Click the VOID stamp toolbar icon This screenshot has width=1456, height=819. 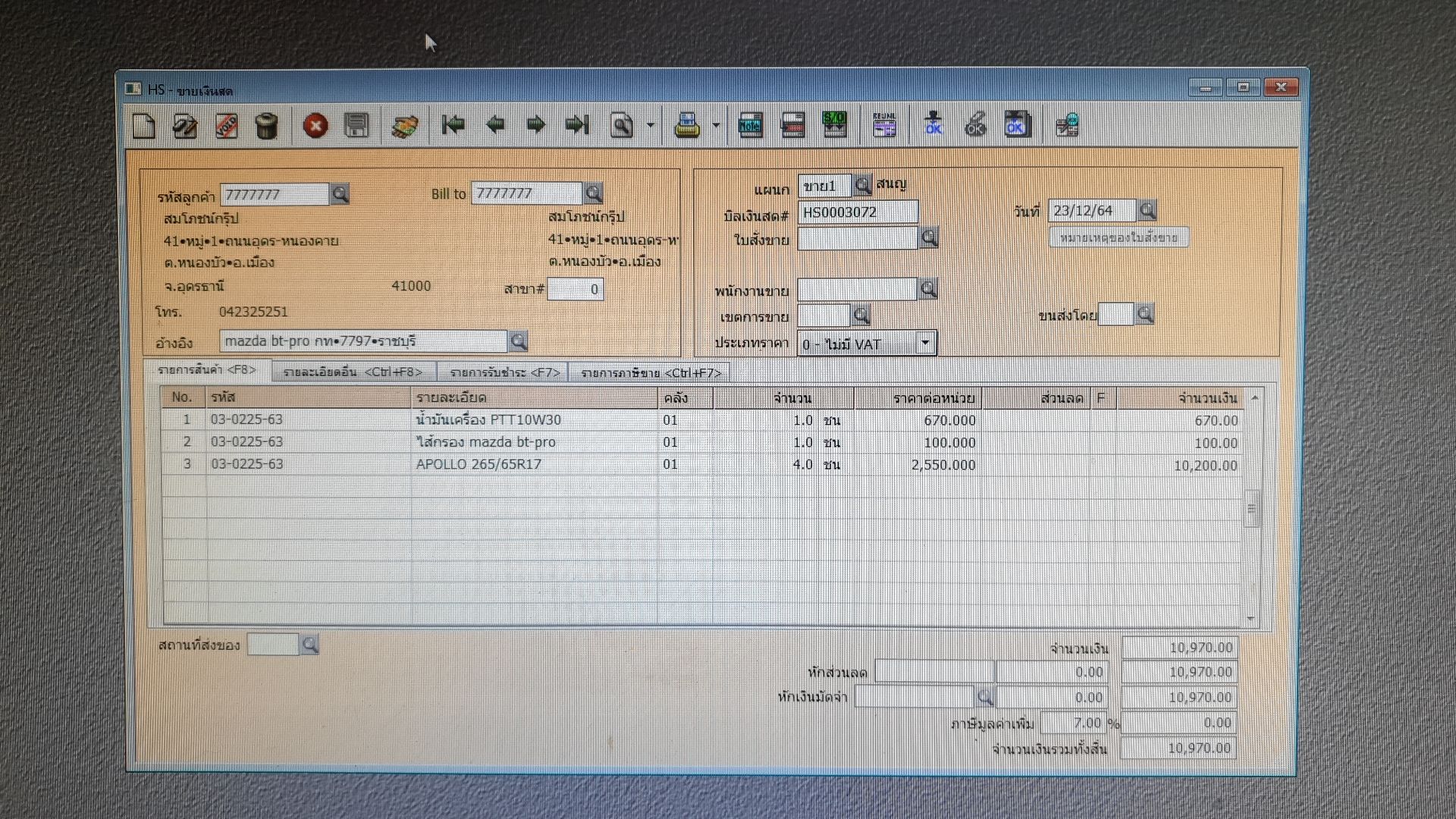tap(226, 126)
